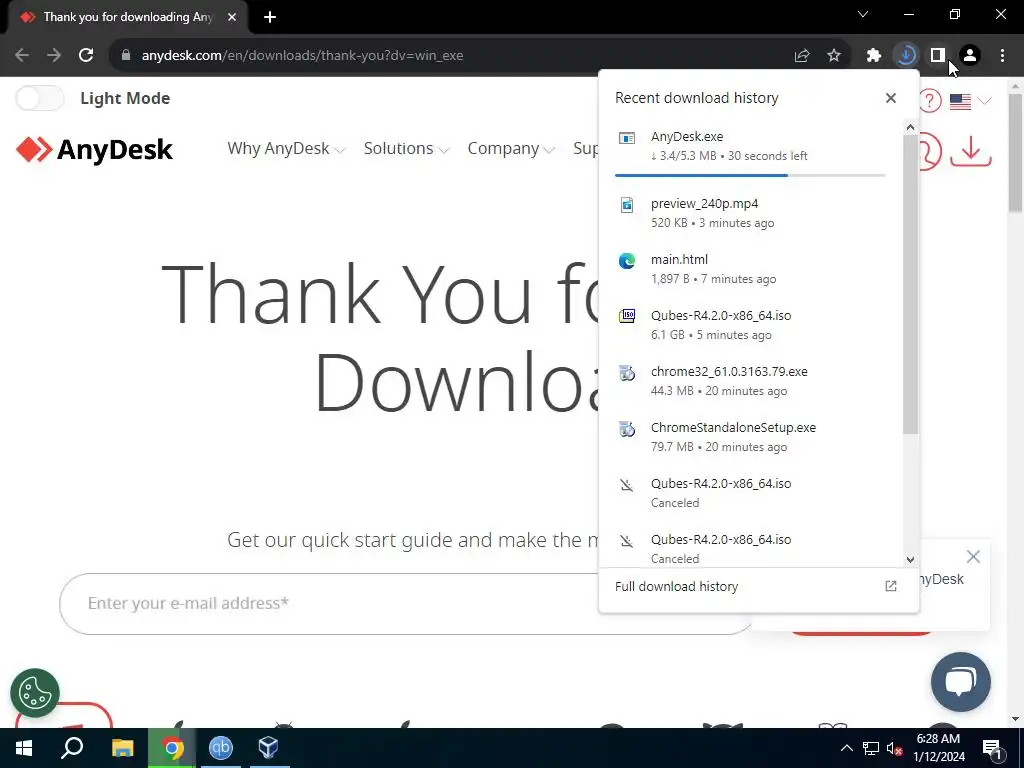Share this page icon in address bar
Image resolution: width=1024 pixels, height=768 pixels.
(x=802, y=56)
